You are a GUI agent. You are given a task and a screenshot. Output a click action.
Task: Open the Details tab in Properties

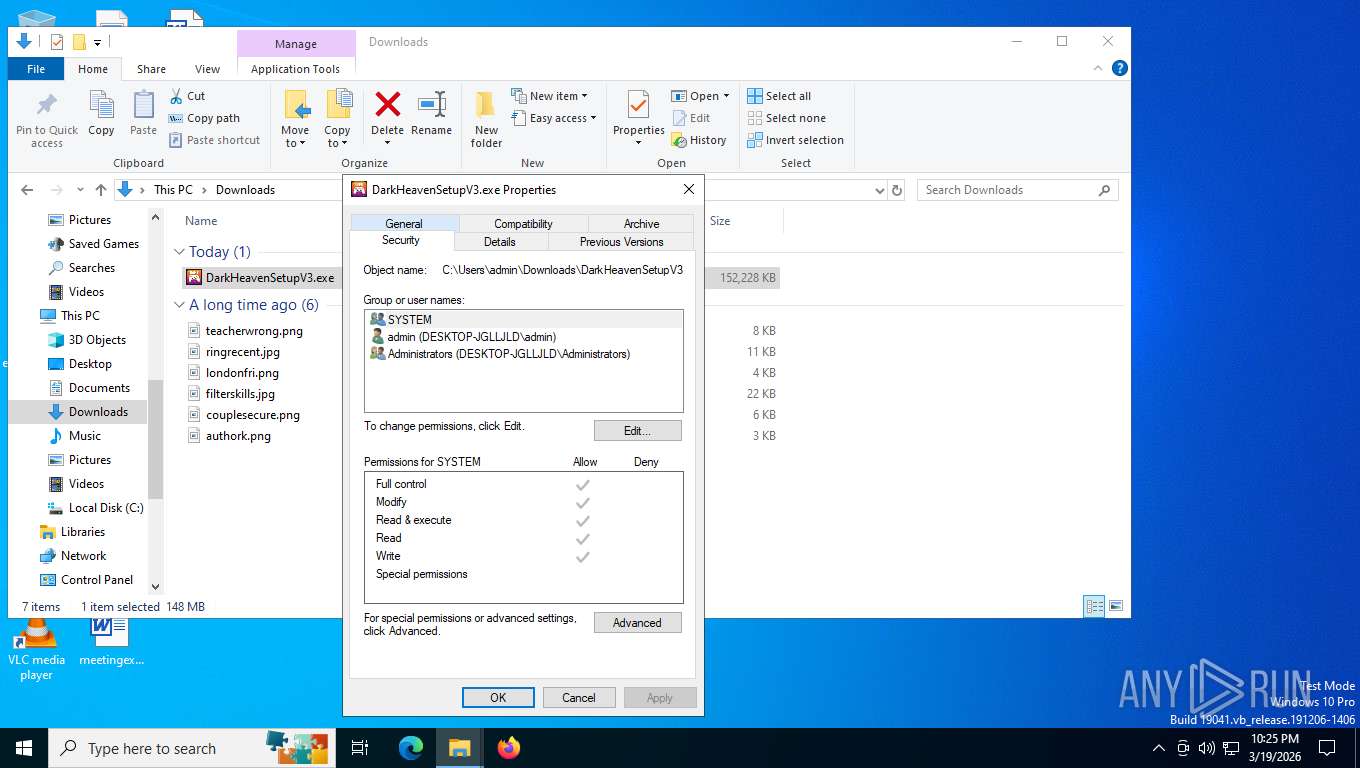click(x=500, y=241)
